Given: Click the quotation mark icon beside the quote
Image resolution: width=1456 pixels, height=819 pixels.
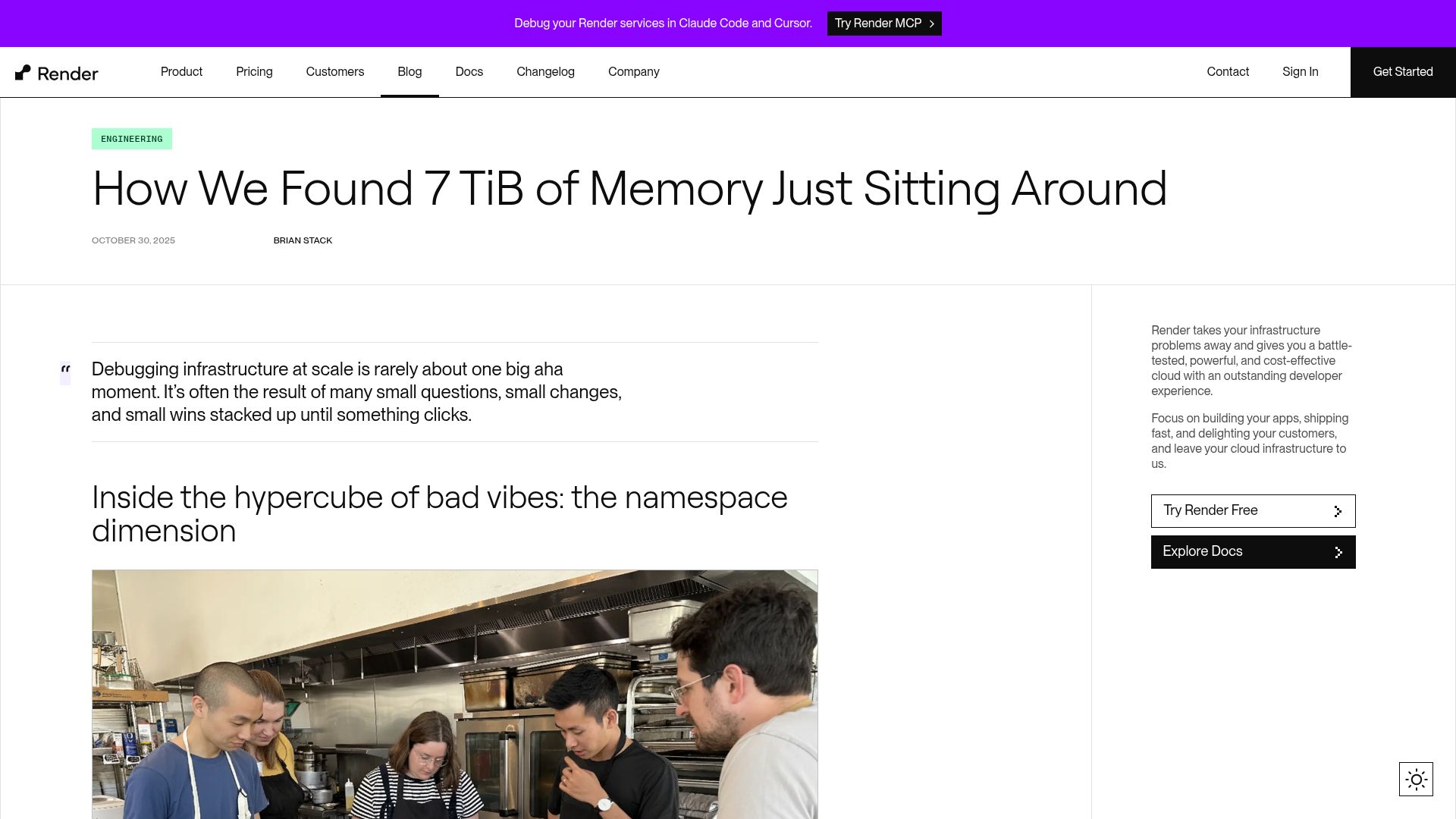Looking at the screenshot, I should click(x=65, y=373).
